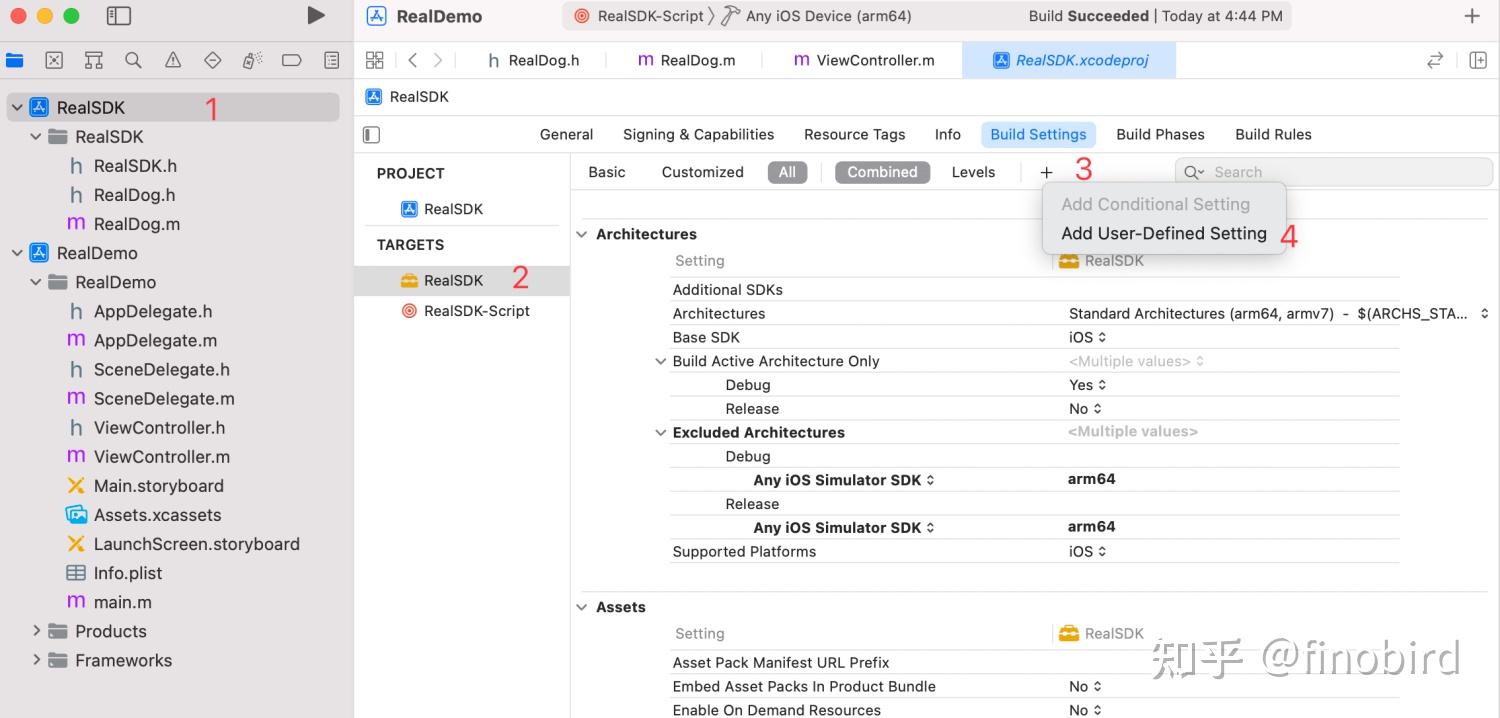
Task: Go back with the left arrow
Action: click(412, 60)
